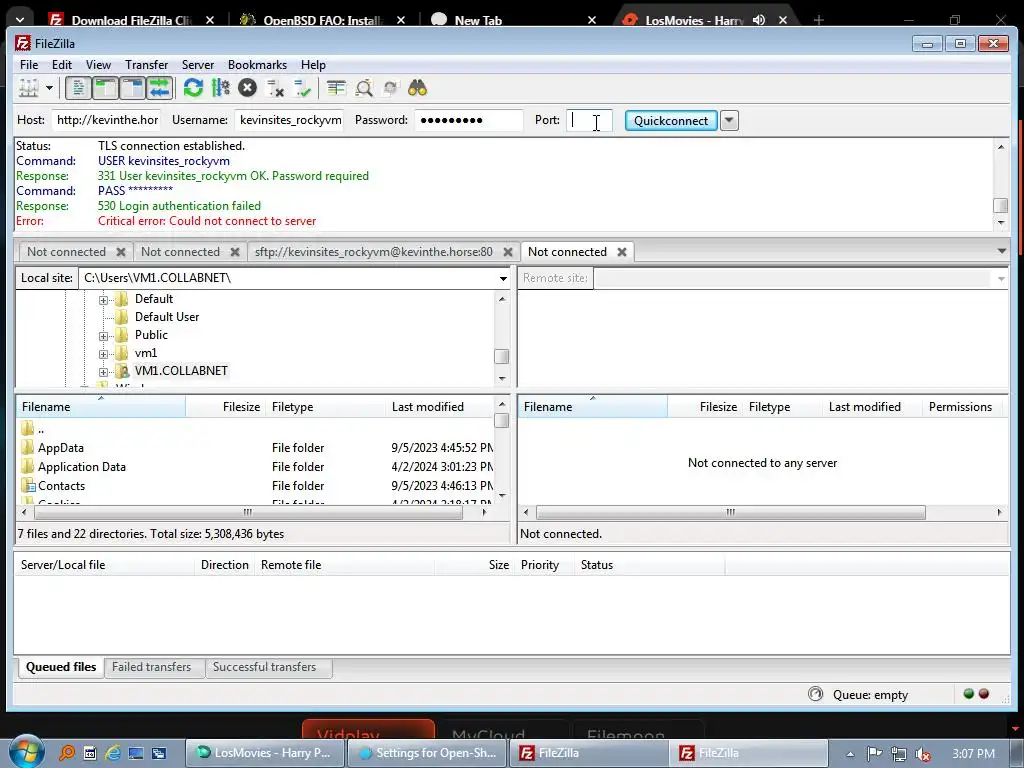Select the AppData folder row

click(x=255, y=448)
